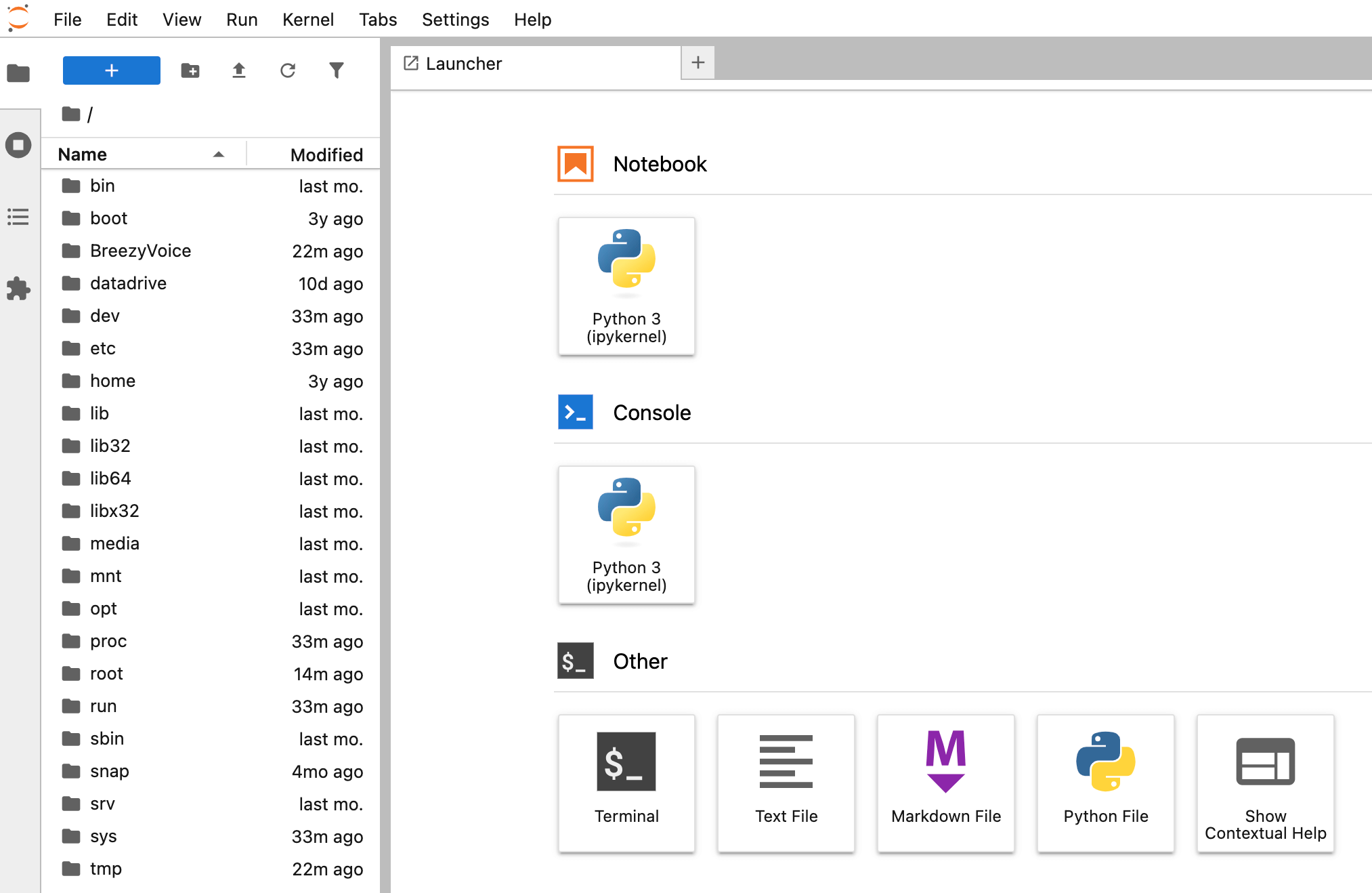Select the srv folder
Viewport: 1372px width, 893px height.
tap(211, 804)
